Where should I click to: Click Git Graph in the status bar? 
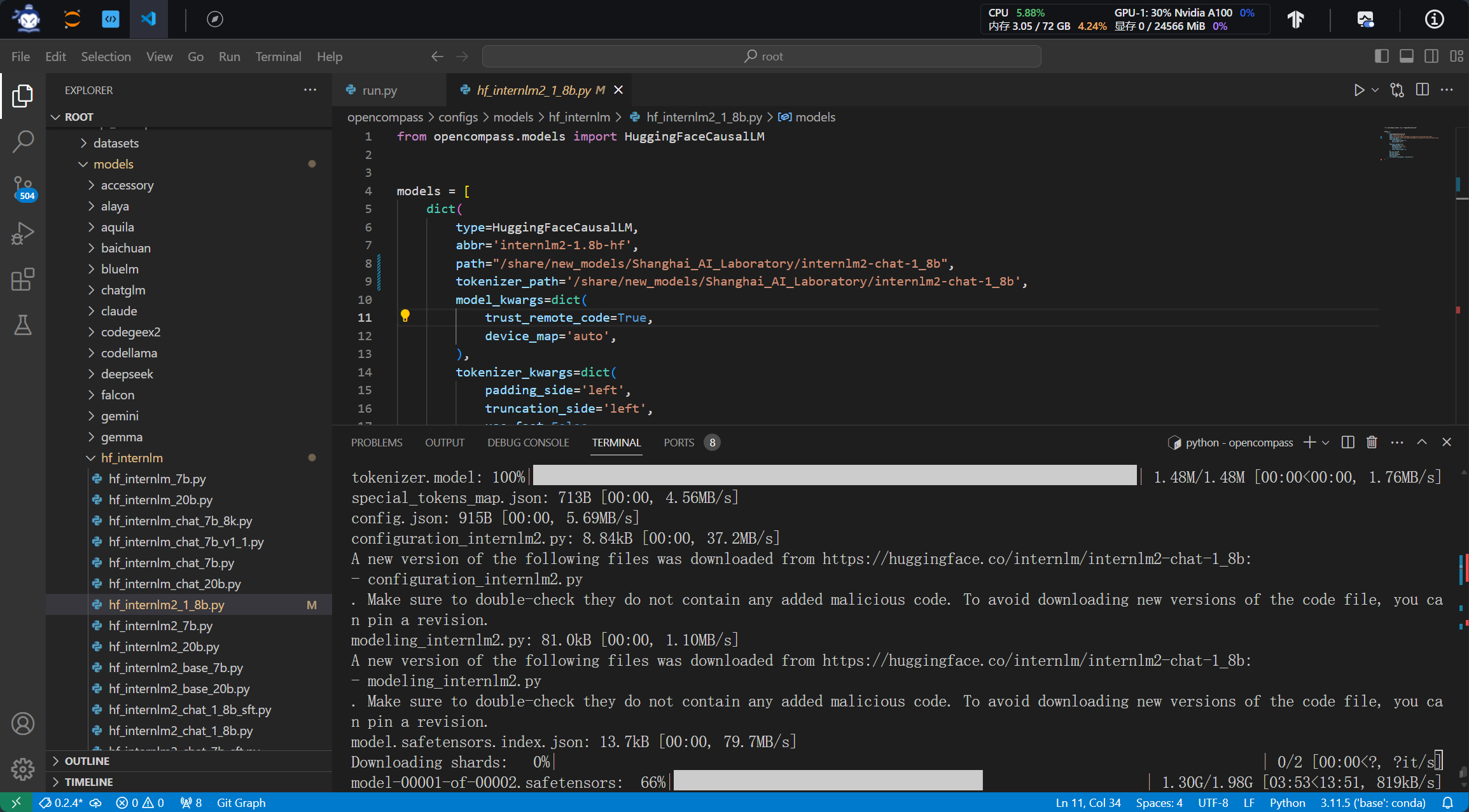click(241, 802)
